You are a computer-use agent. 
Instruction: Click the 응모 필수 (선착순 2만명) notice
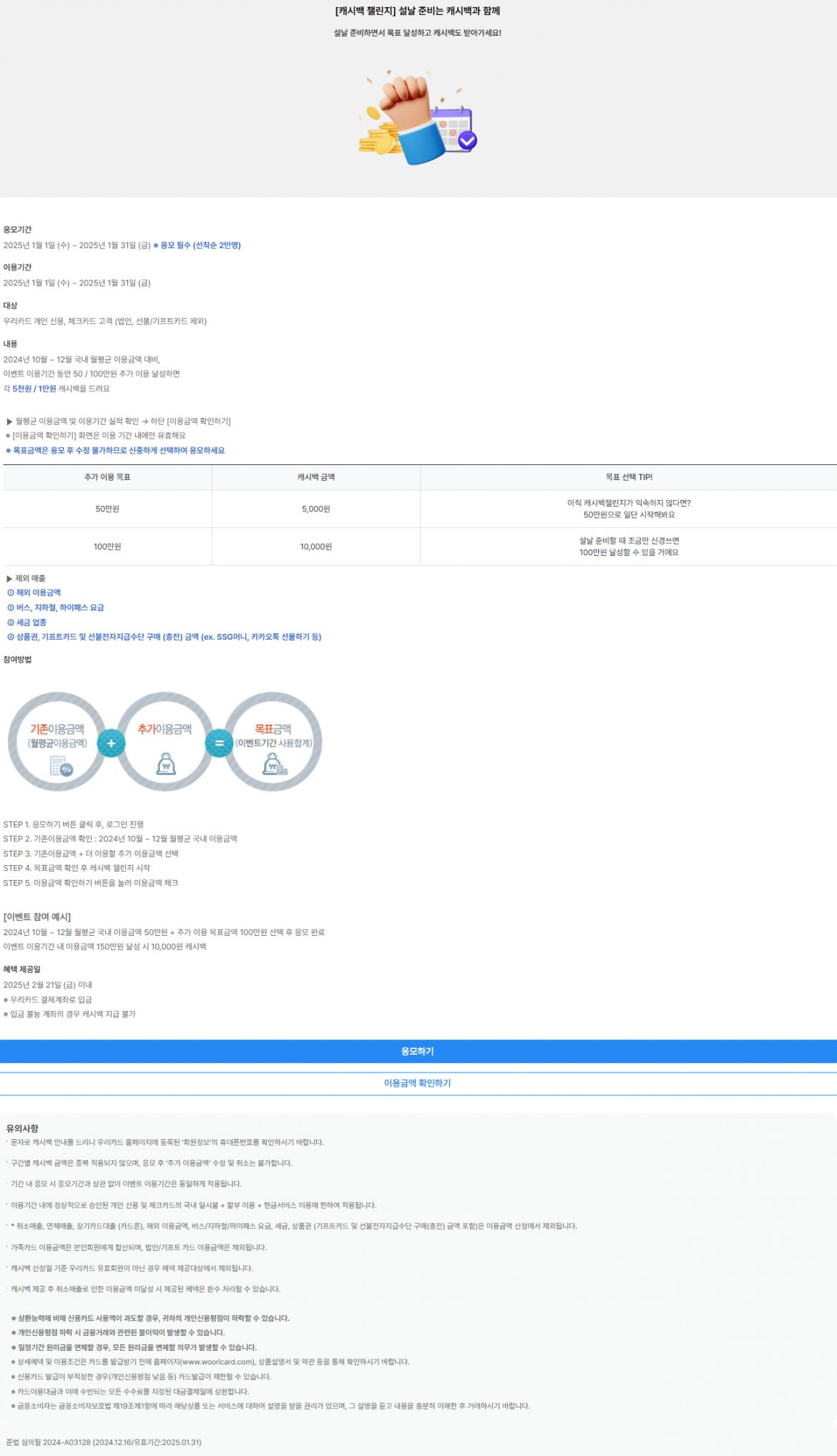[197, 245]
